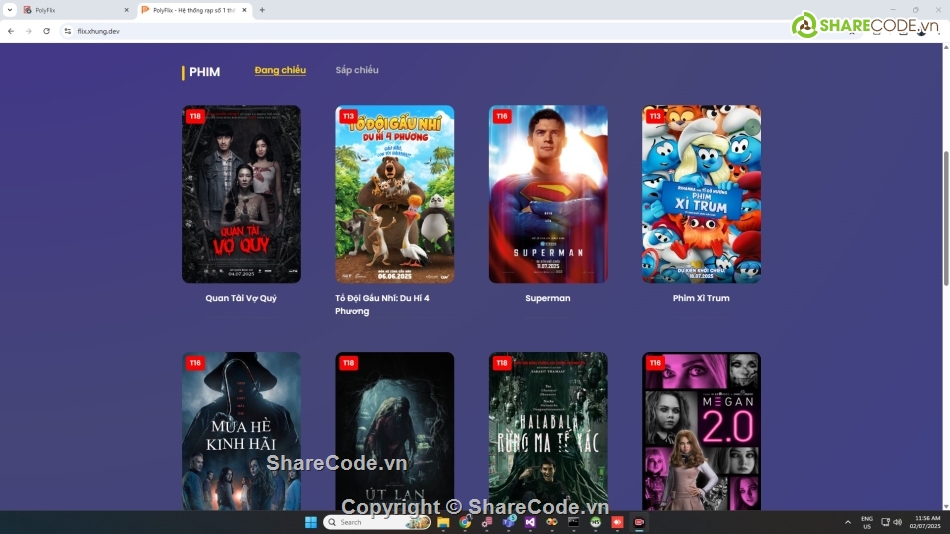Screen dimensions: 950x534
Task: Click the T18 badge on Quan Tài Vợ Quỷ
Action: (x=195, y=116)
